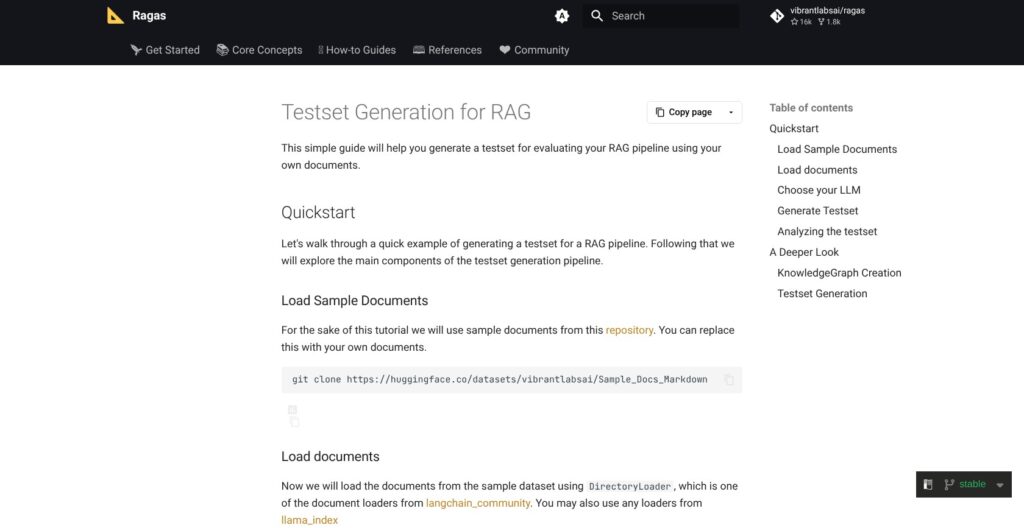Image resolution: width=1024 pixels, height=528 pixels.
Task: Click the Load documents heading
Action: 330,456
